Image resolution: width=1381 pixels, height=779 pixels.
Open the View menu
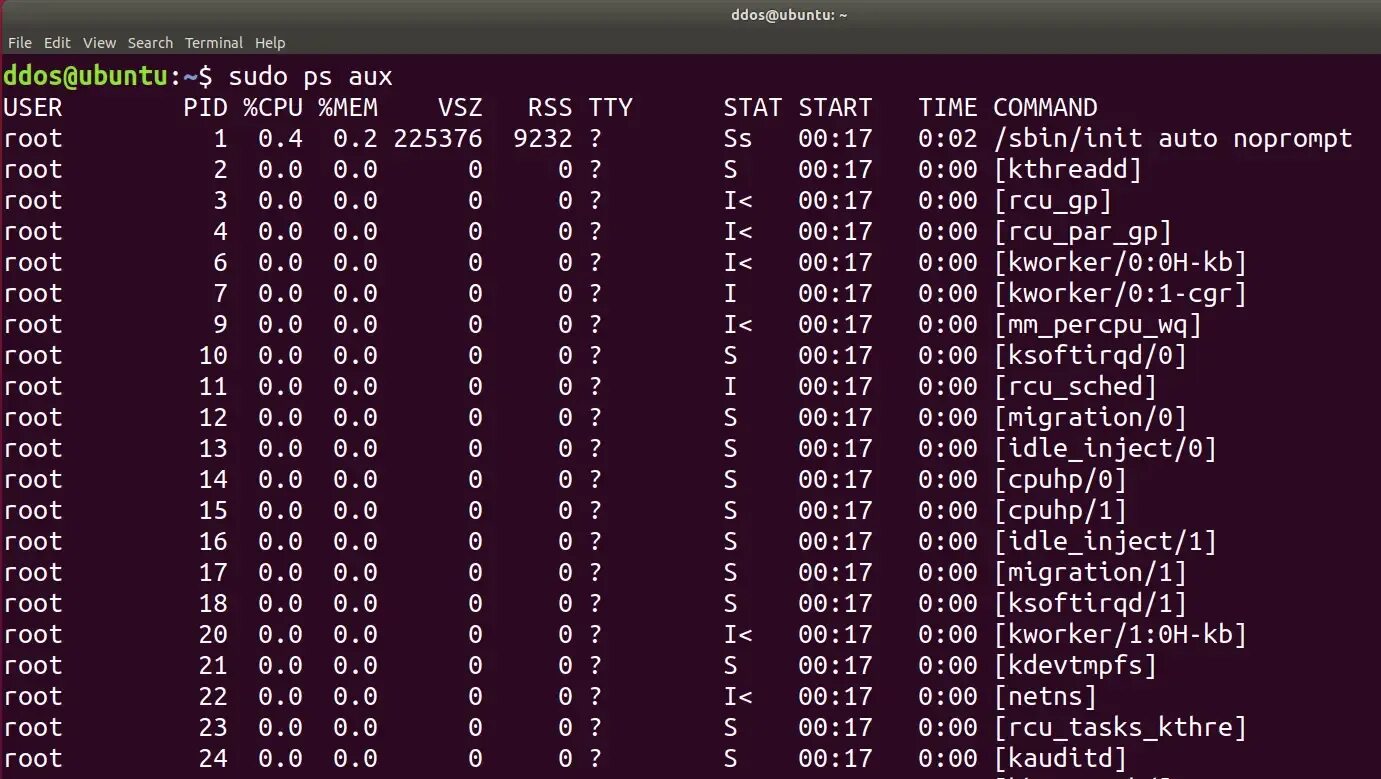[99, 43]
